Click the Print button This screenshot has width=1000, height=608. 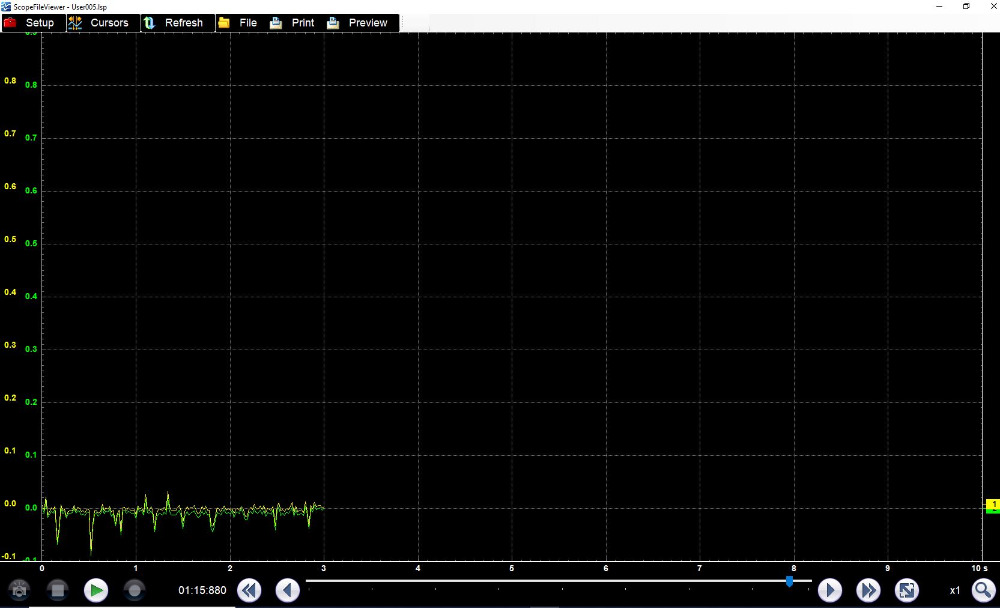pos(293,23)
